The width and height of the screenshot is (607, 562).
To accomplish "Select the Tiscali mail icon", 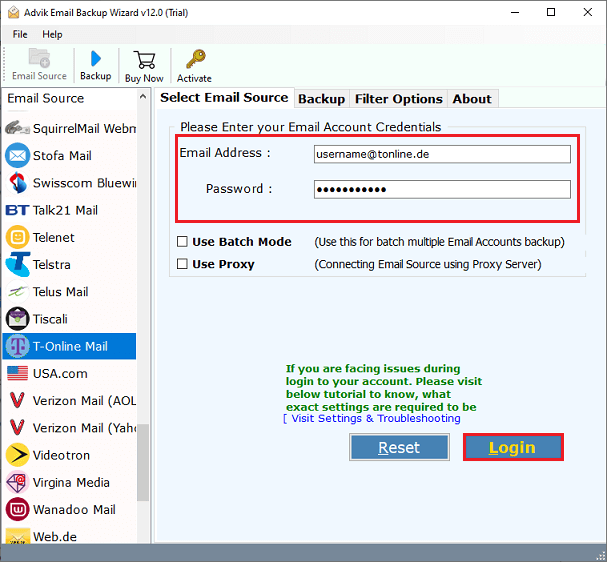I will [x=17, y=319].
